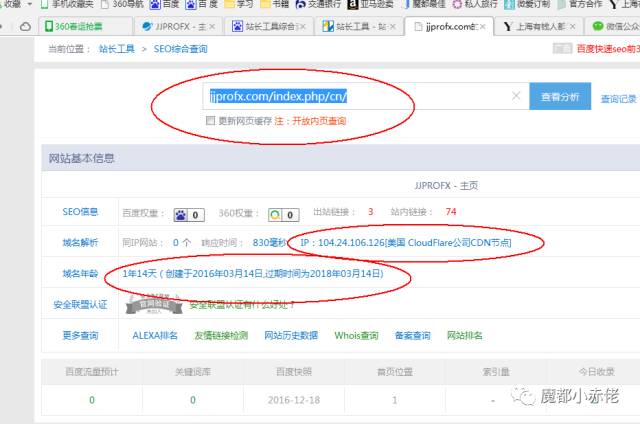Open the 网站排名 link
Viewport: 640px width, 424px height.
[x=464, y=335]
